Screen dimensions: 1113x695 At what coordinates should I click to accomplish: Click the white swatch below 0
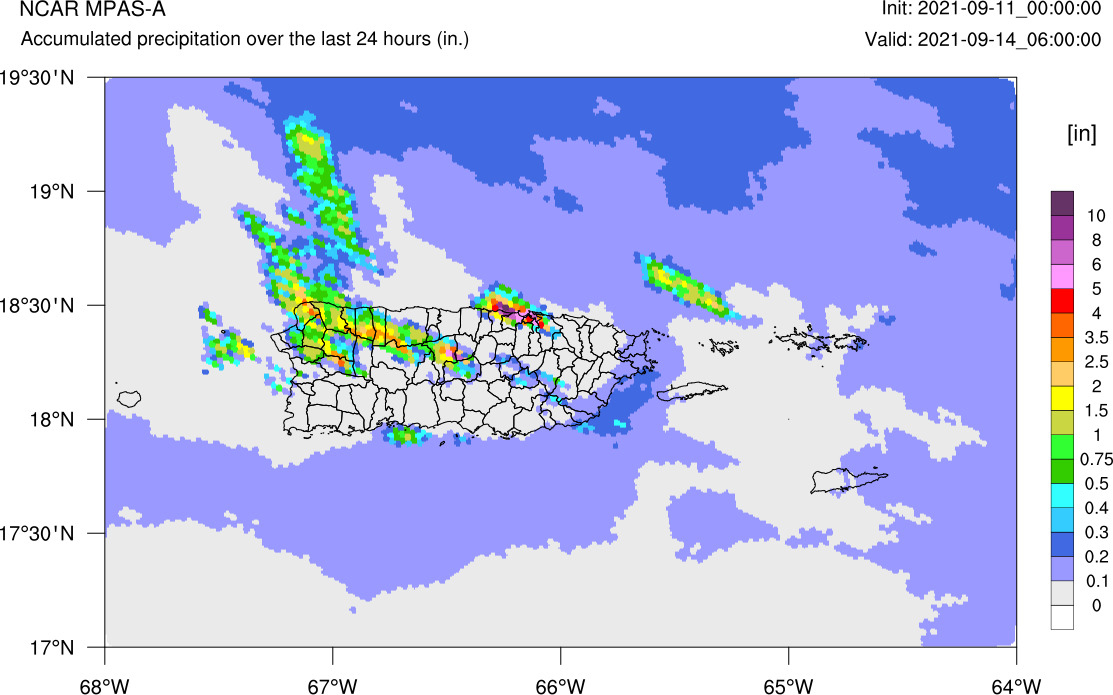[1062, 618]
